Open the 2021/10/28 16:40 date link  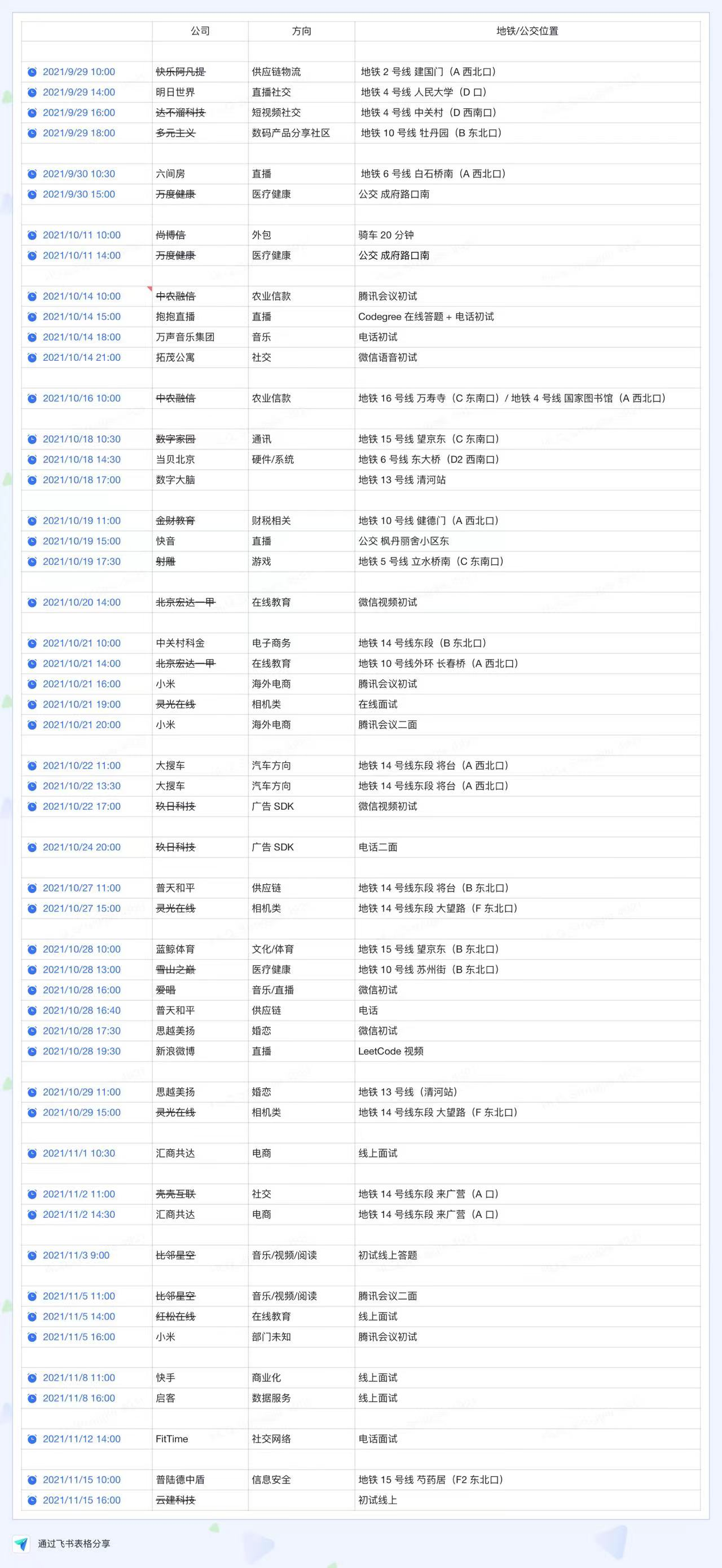click(82, 1010)
